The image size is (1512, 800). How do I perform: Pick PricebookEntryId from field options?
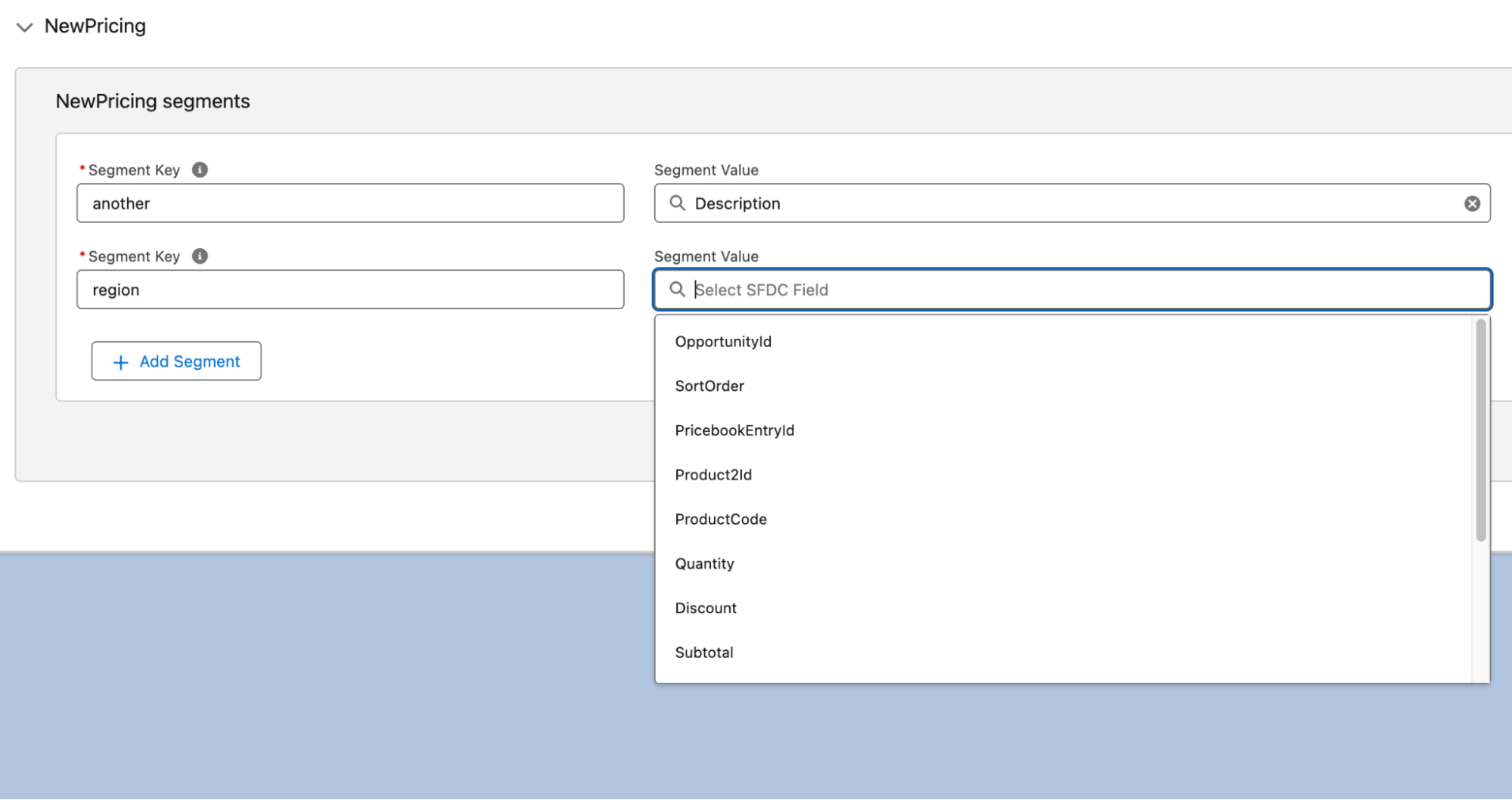[734, 430]
